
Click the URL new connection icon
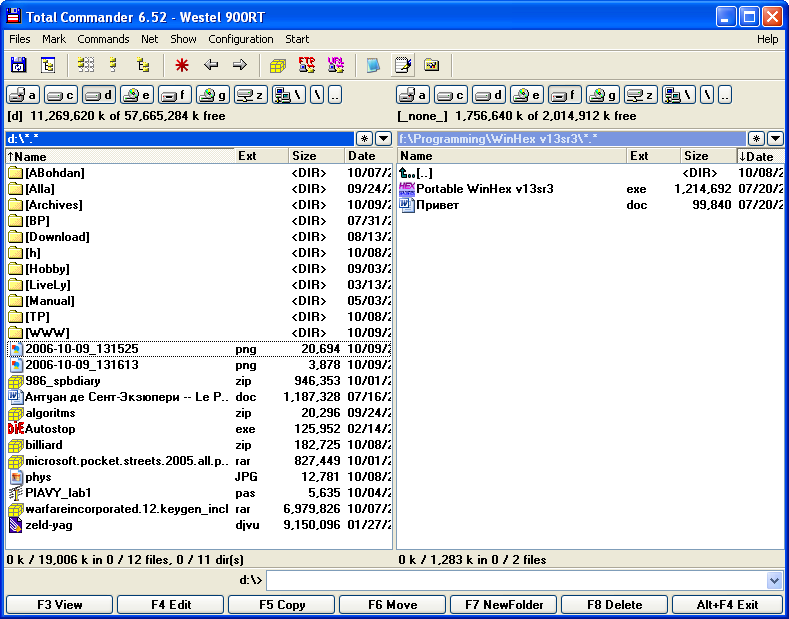336,65
